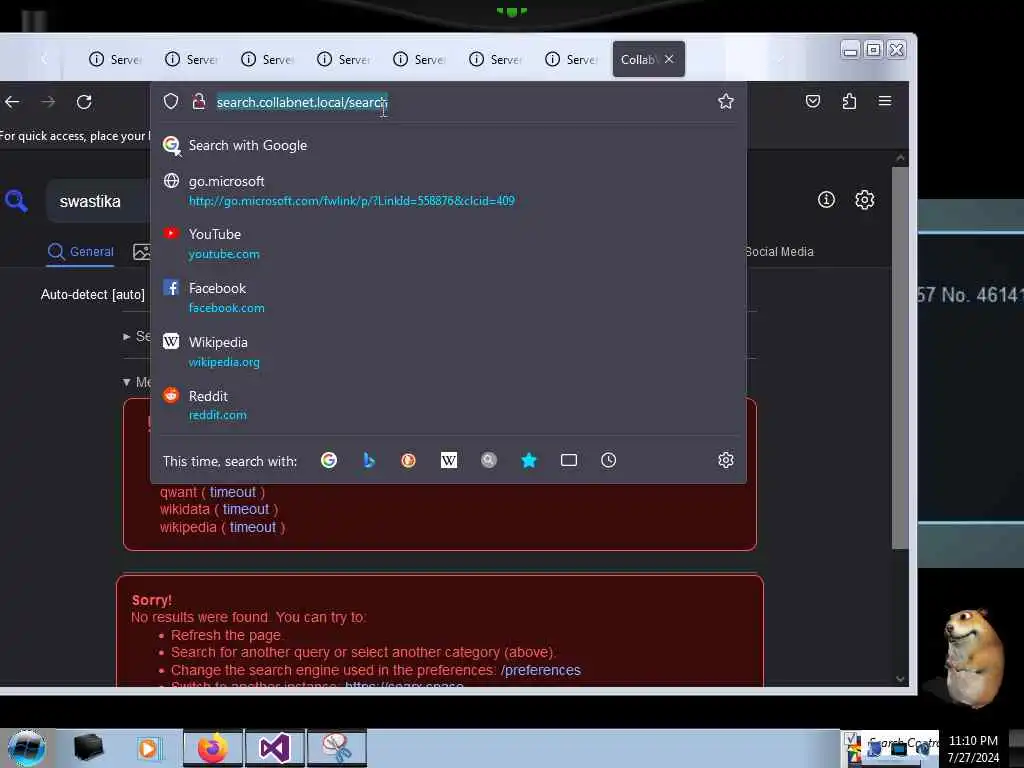Collapse the Me section triangle

tap(127, 382)
